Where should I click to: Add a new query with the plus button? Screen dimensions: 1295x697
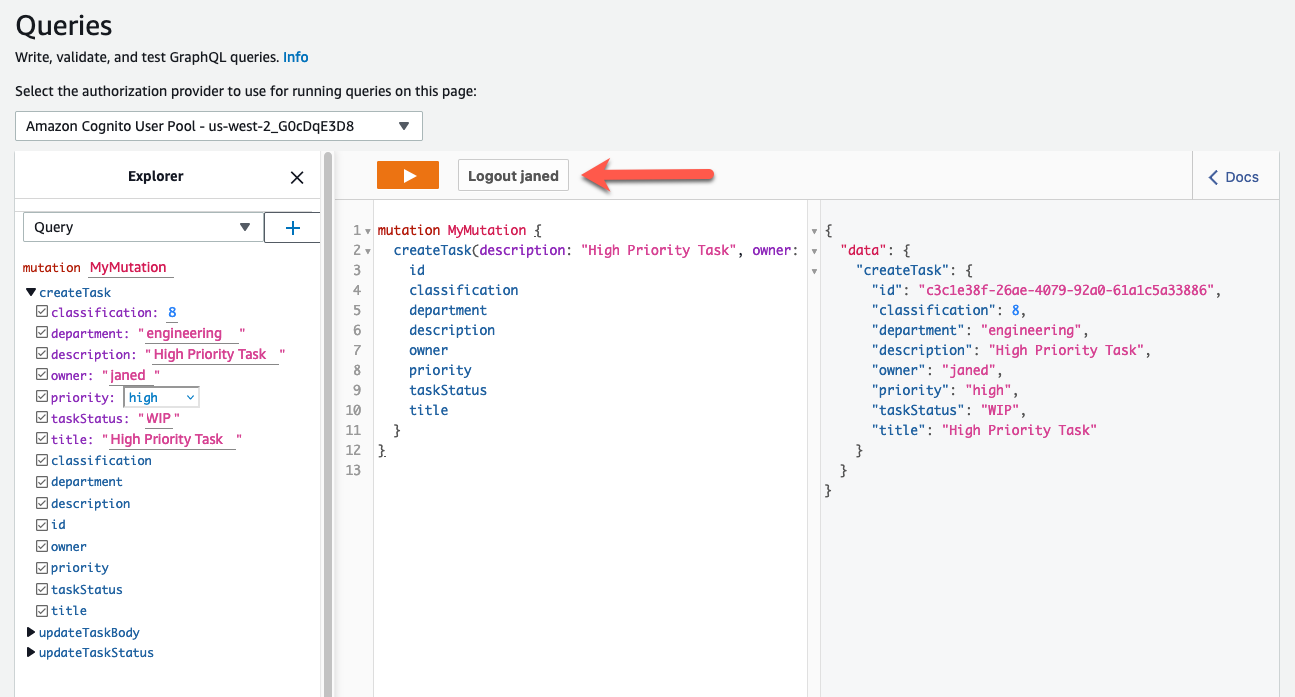click(x=293, y=227)
